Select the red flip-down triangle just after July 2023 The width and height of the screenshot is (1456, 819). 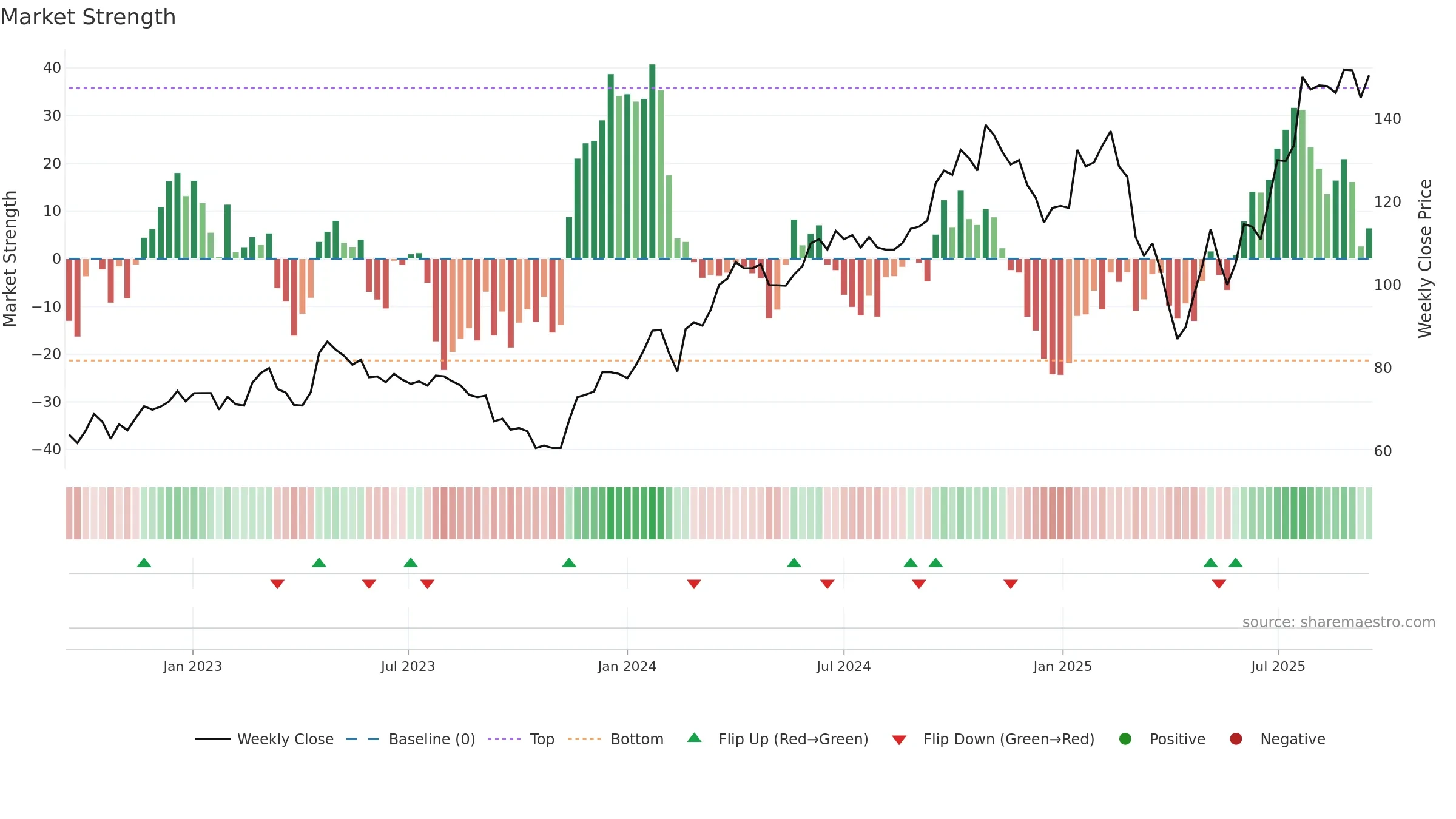point(427,584)
